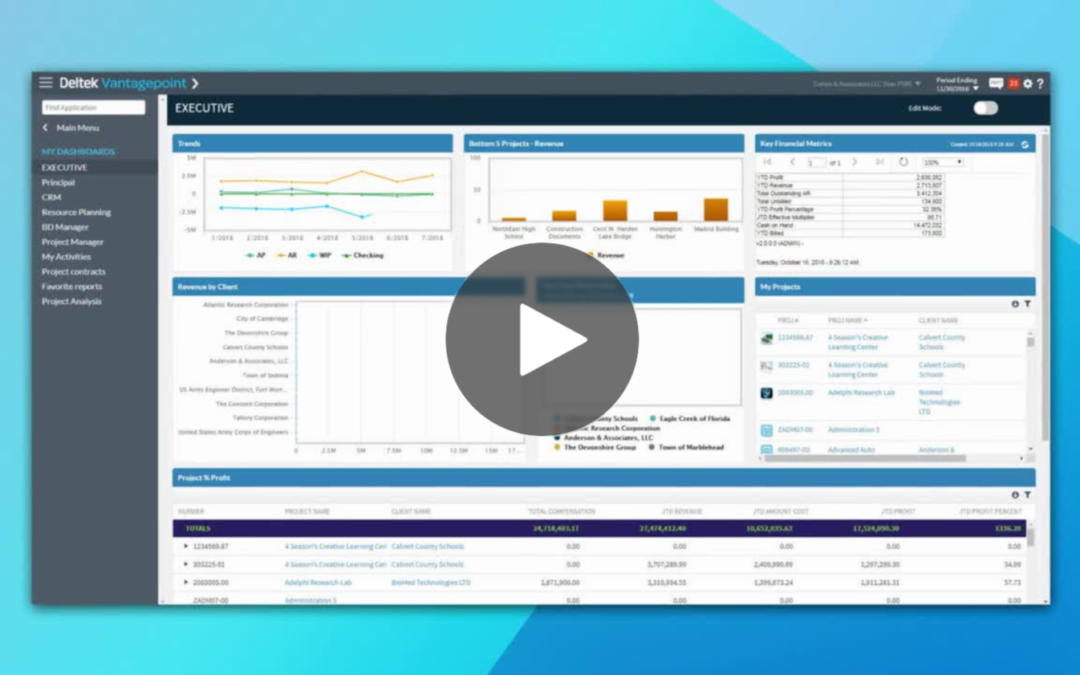Go to last page of metrics report
Screen dimensions: 1080x675
pyautogui.click(x=880, y=162)
